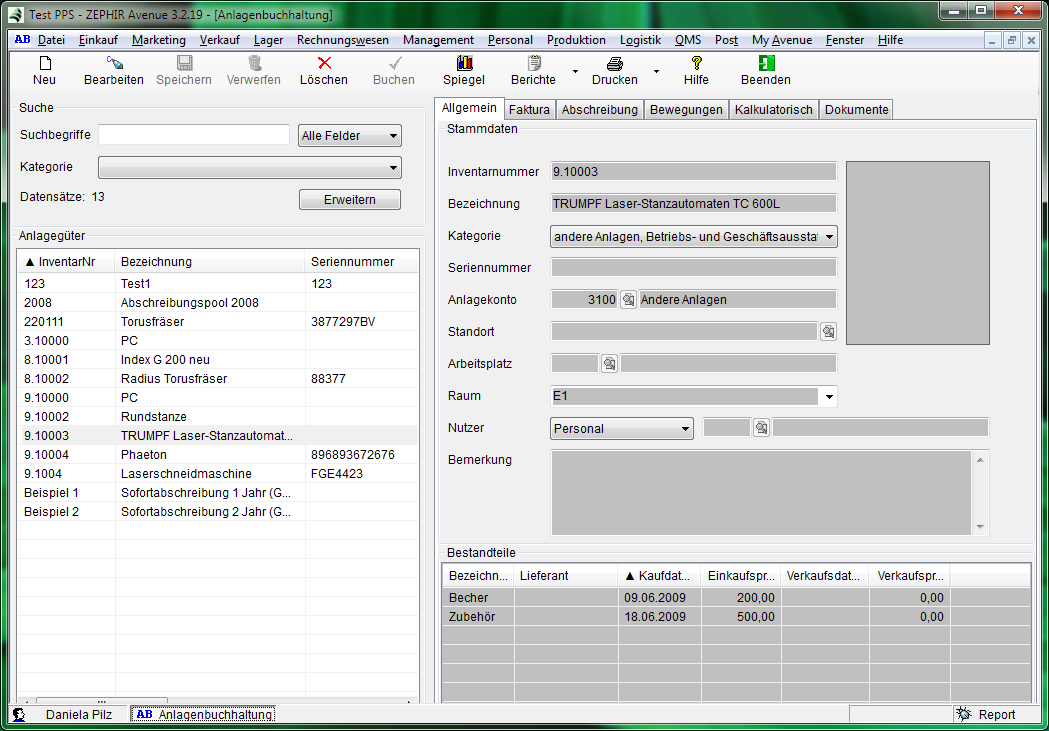Open the Raum dropdown arrow
This screenshot has width=1049, height=731.
click(828, 397)
